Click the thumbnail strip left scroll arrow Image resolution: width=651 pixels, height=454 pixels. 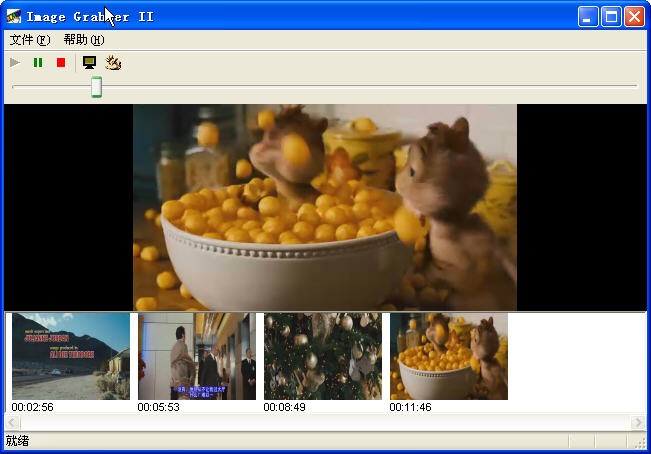12,423
